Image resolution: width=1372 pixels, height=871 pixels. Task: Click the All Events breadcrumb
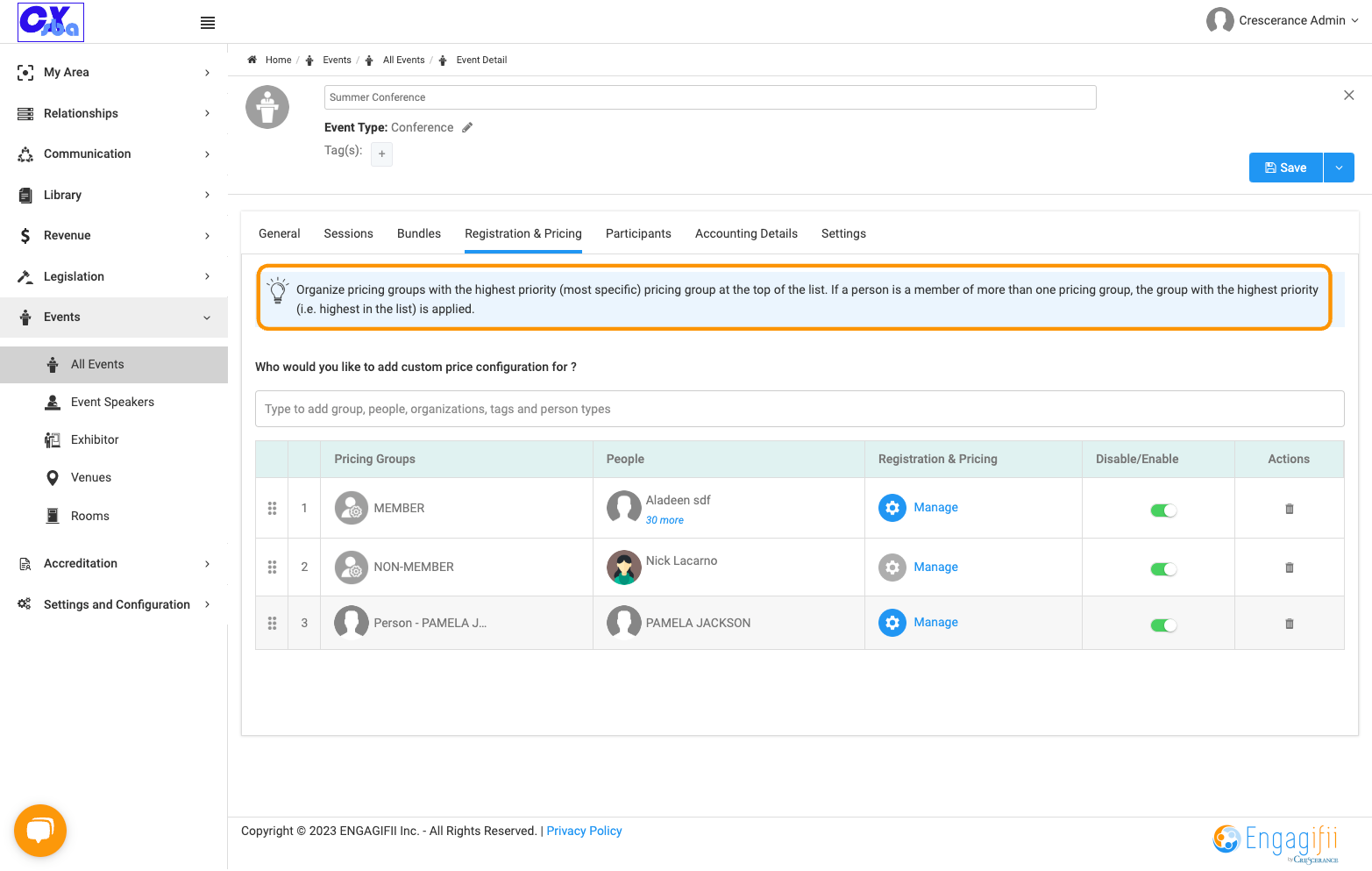click(403, 60)
